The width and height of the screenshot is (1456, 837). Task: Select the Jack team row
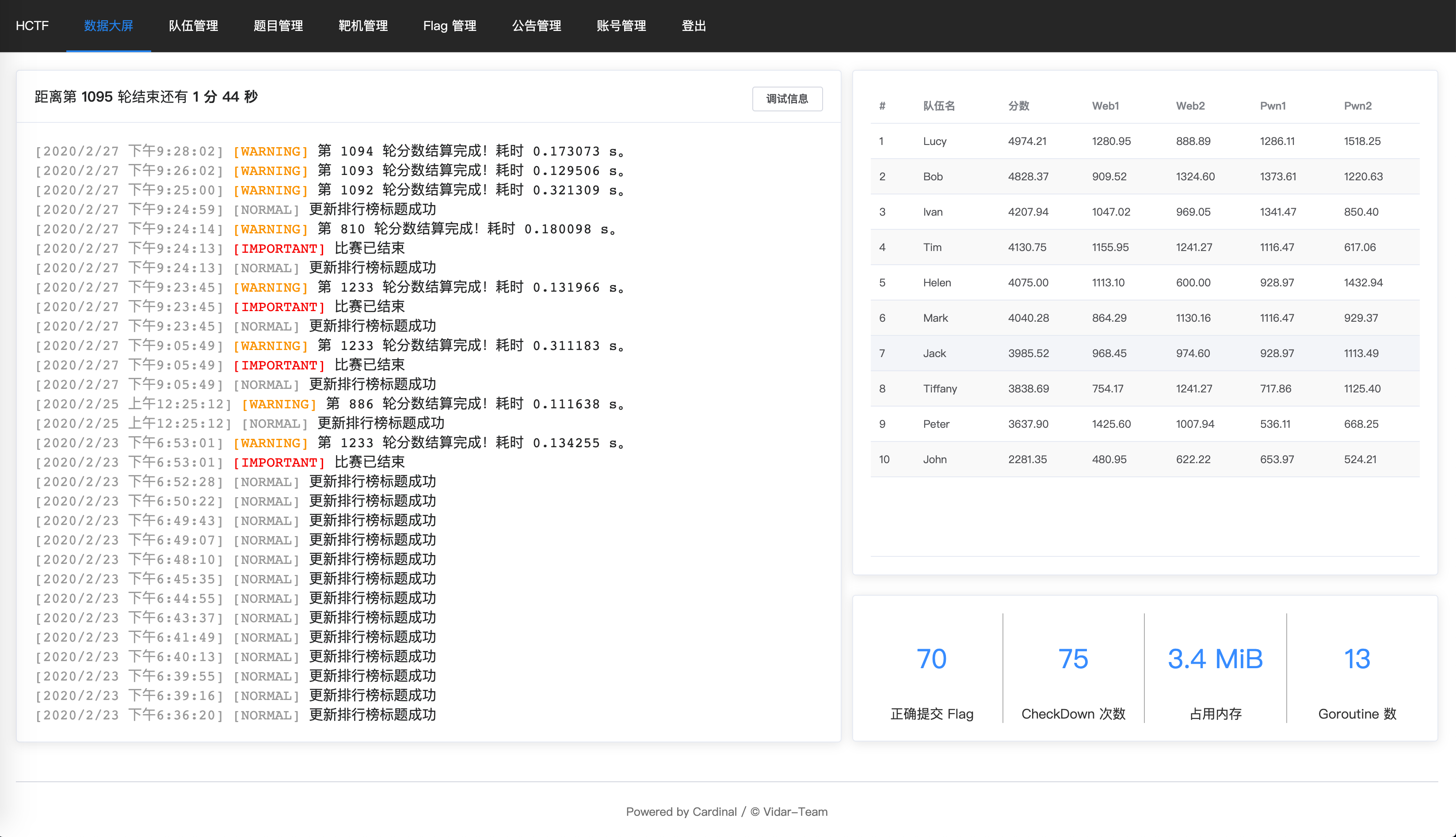(x=1144, y=353)
